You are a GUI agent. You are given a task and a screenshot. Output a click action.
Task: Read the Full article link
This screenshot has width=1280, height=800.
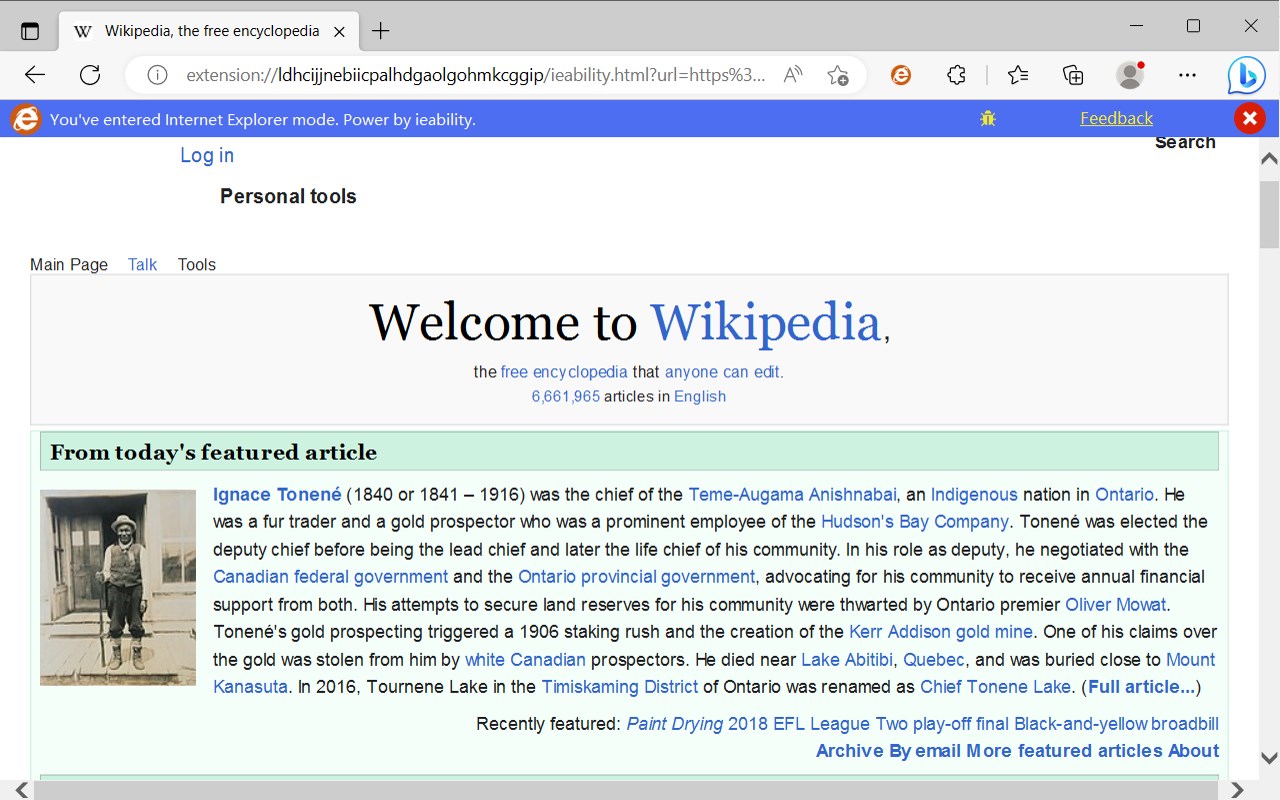click(x=1141, y=687)
